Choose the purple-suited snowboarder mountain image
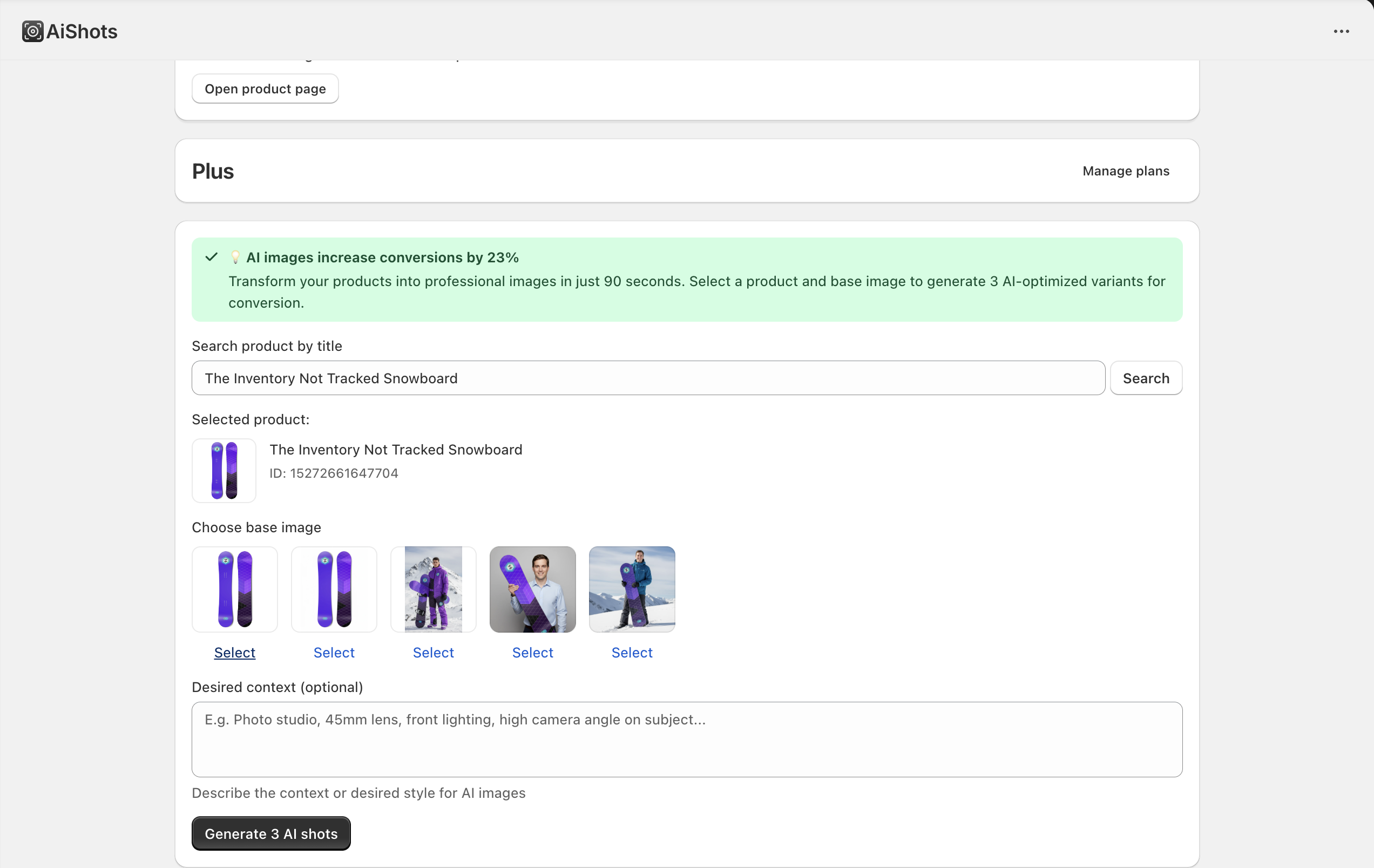 tap(433, 589)
